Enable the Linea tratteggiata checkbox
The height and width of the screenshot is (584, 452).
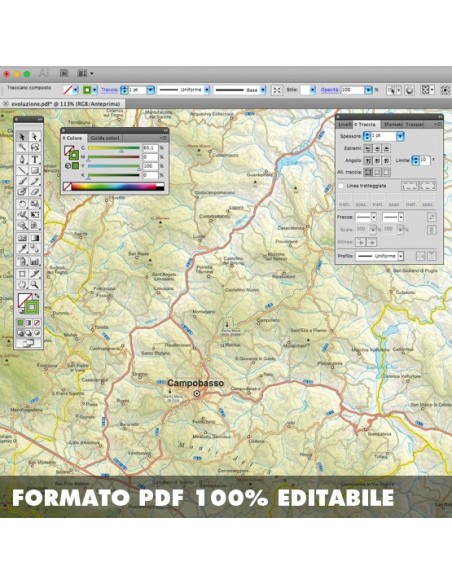[341, 185]
